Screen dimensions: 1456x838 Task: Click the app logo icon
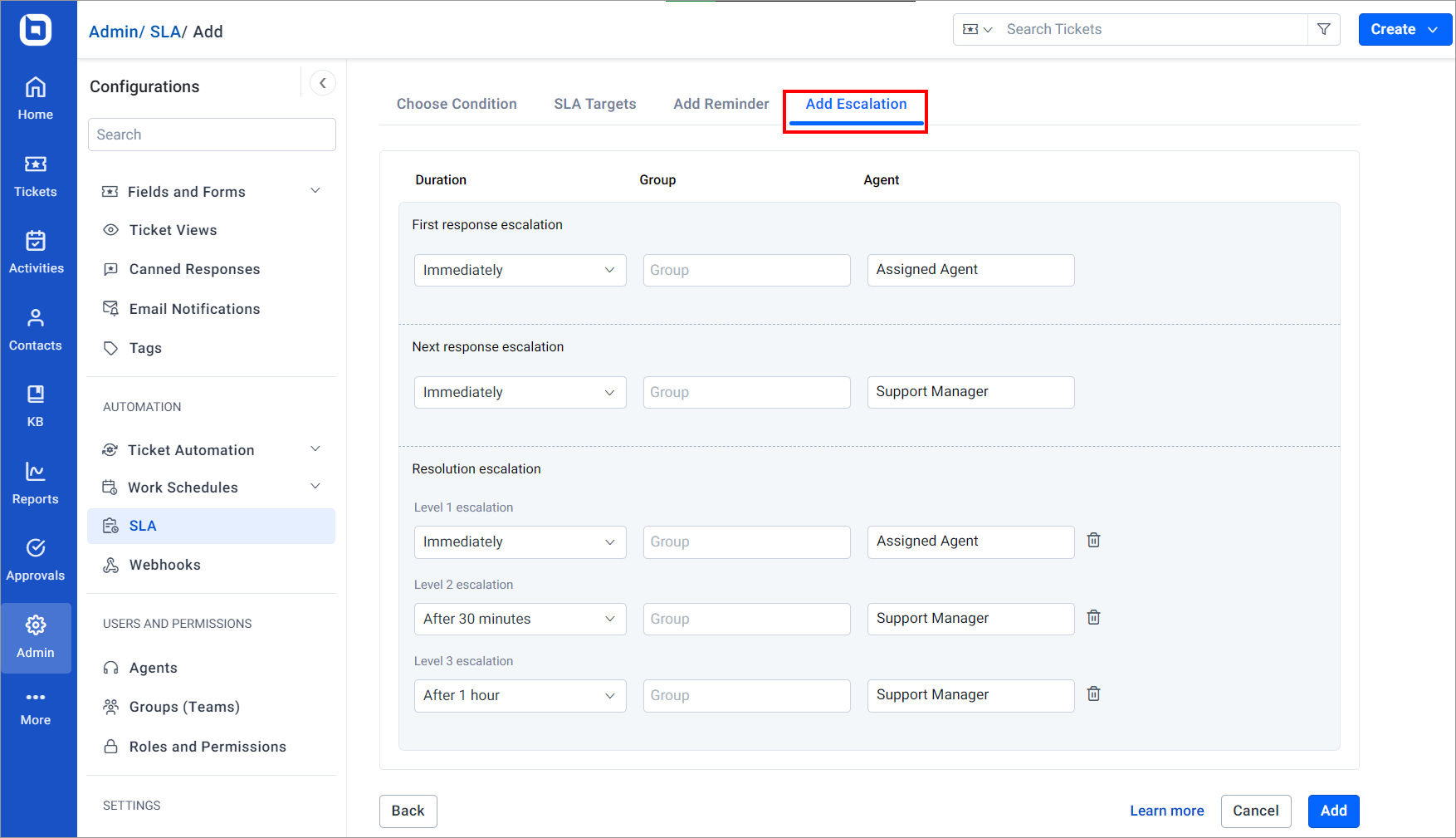tap(36, 30)
